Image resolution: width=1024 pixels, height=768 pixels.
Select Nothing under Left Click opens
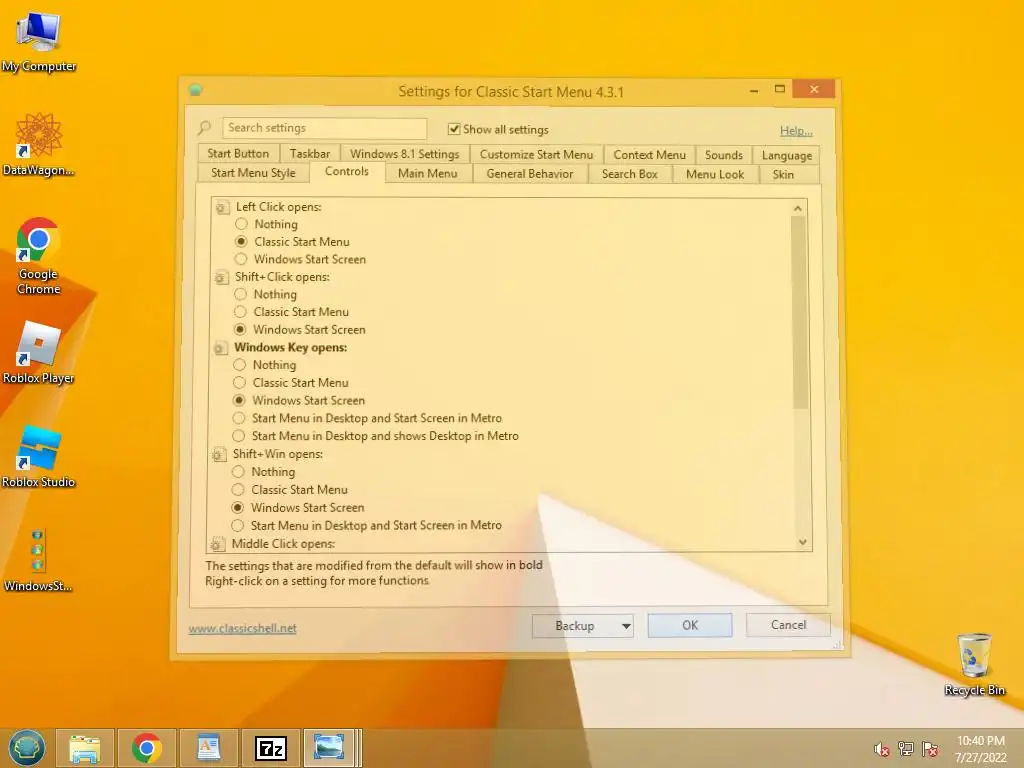click(241, 224)
